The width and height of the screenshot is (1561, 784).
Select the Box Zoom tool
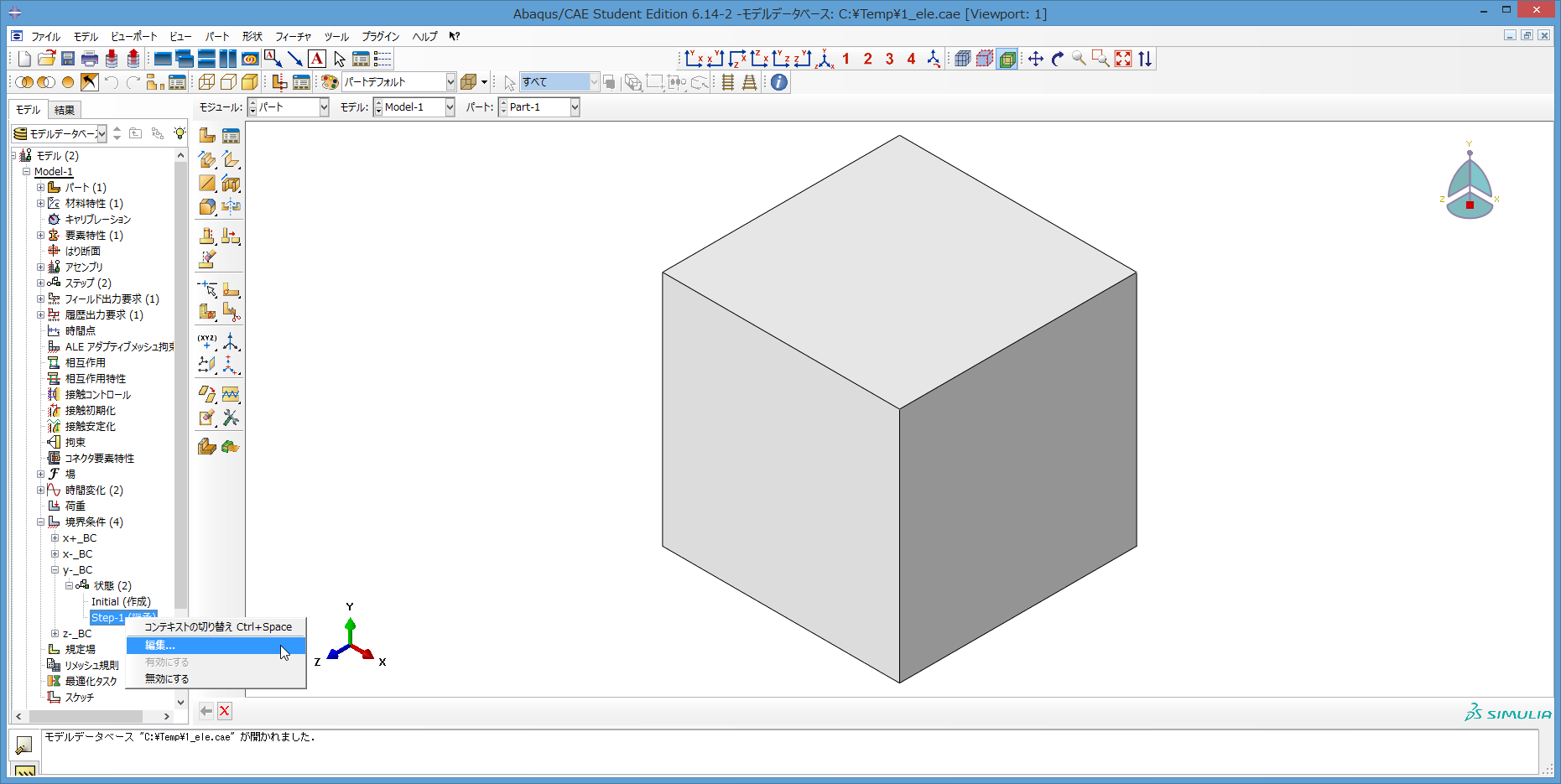1101,59
